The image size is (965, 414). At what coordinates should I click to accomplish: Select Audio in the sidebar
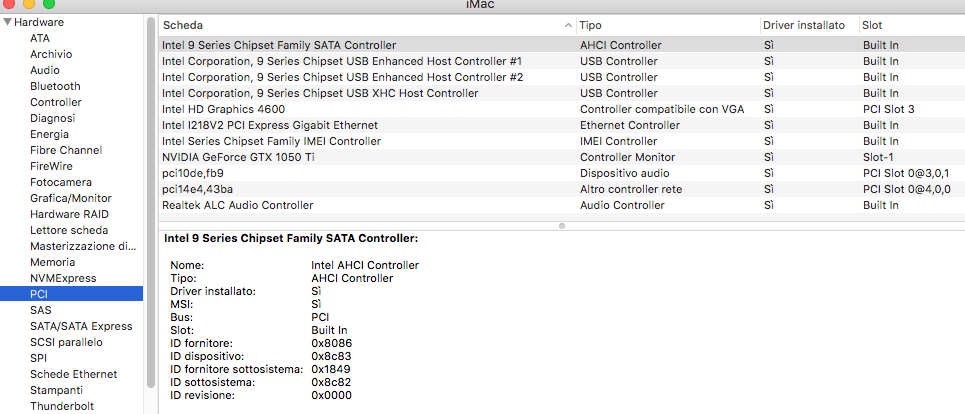(x=45, y=70)
